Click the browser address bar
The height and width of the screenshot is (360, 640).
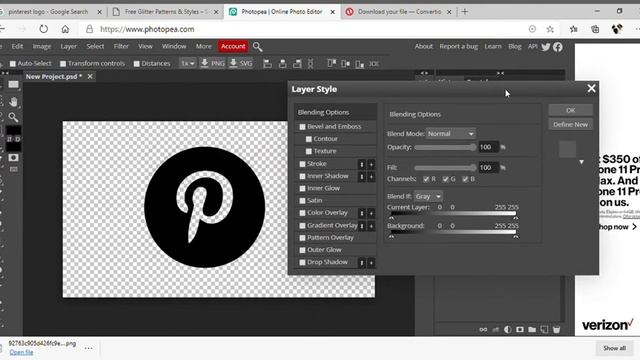point(302,29)
